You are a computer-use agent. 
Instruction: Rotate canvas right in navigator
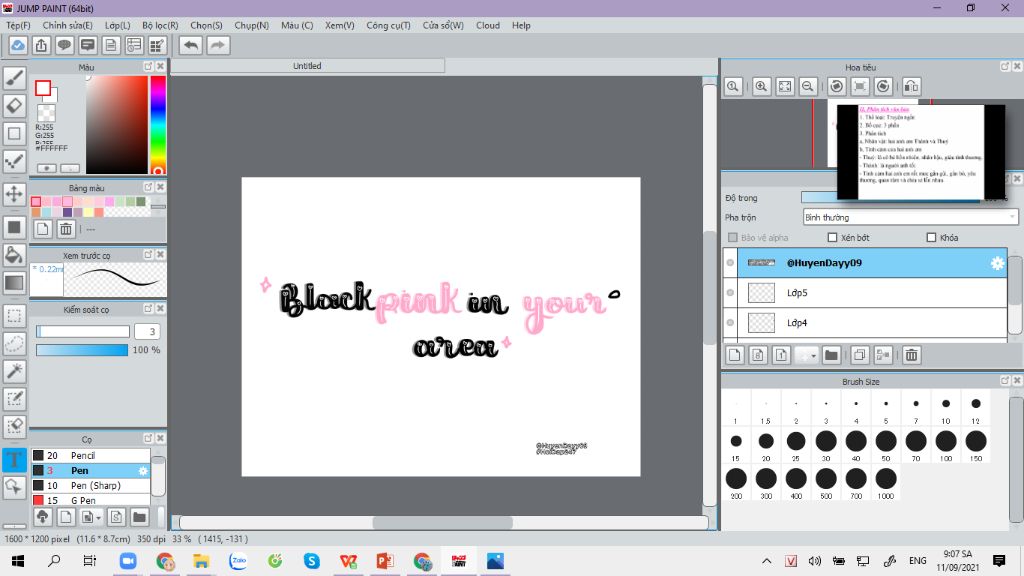(x=883, y=86)
